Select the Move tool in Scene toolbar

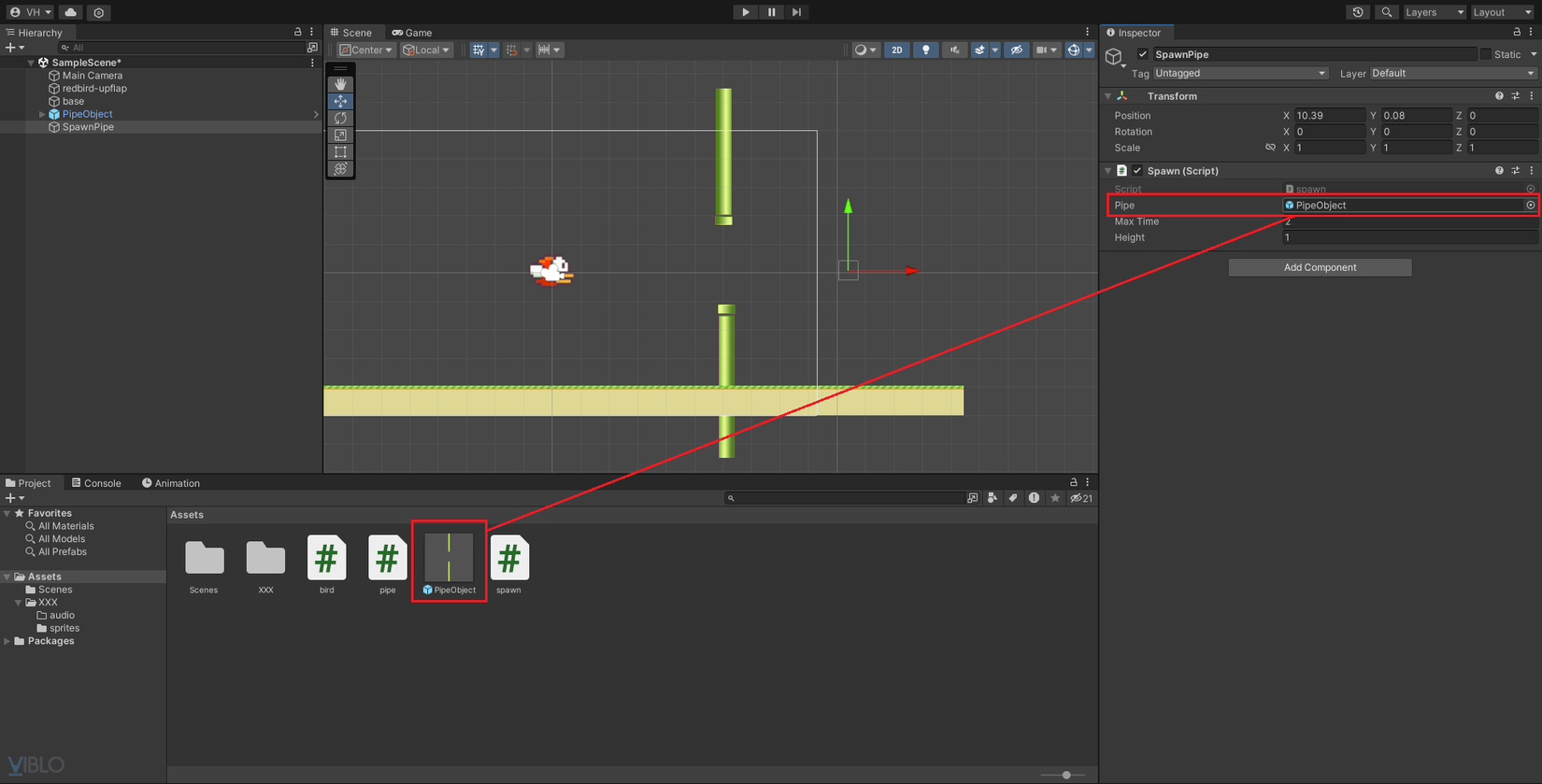[340, 101]
